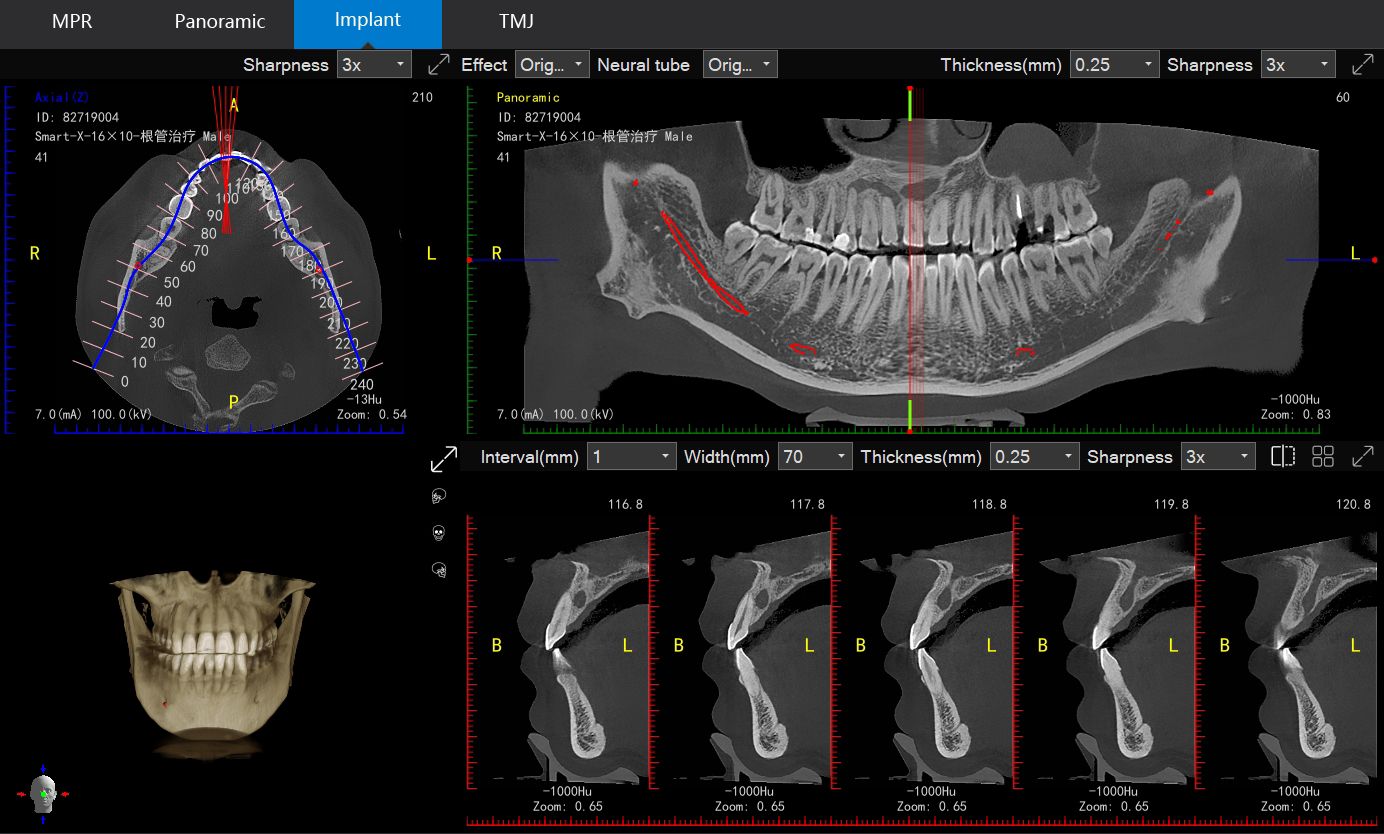Switch to grid layout using the four-squares icon
Image resolution: width=1384 pixels, height=834 pixels.
click(x=1322, y=456)
